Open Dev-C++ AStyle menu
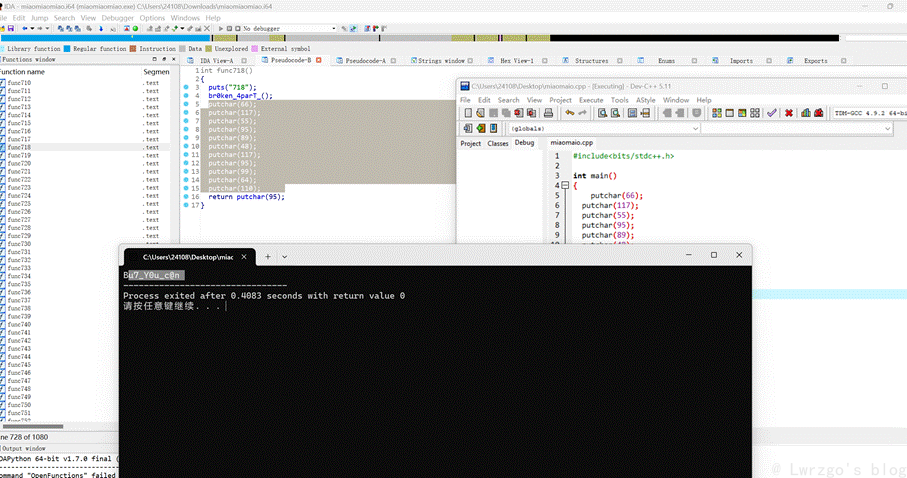907x478 pixels. 646,100
